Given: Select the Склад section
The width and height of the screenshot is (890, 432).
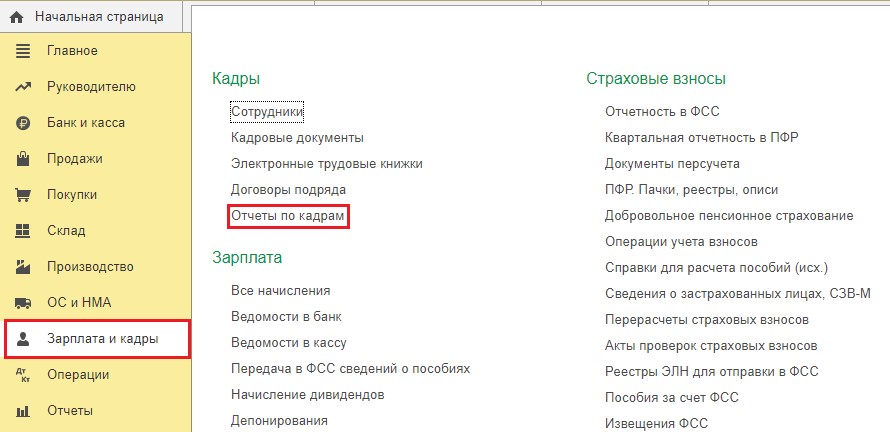Looking at the screenshot, I should pos(66,230).
